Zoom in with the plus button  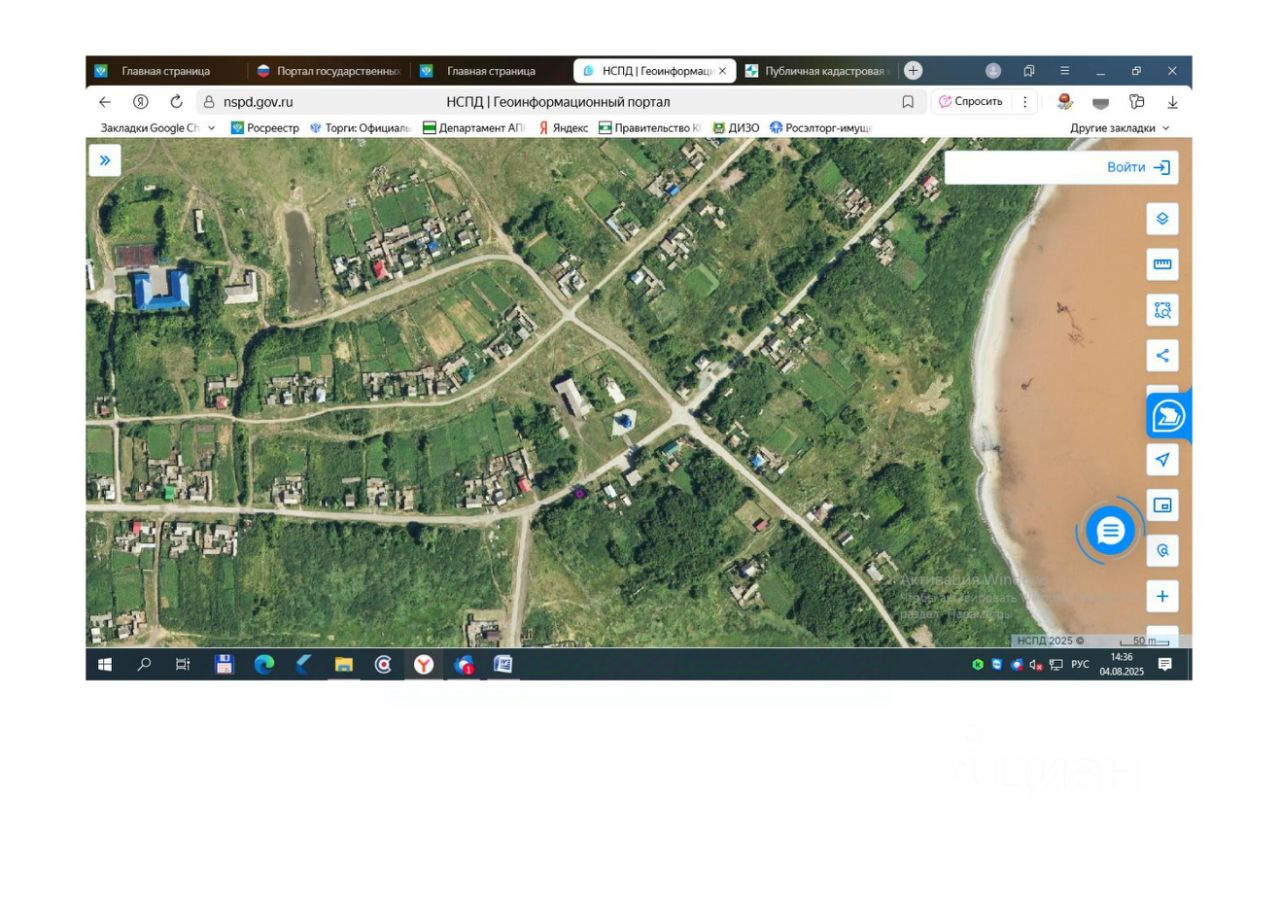tap(1161, 597)
